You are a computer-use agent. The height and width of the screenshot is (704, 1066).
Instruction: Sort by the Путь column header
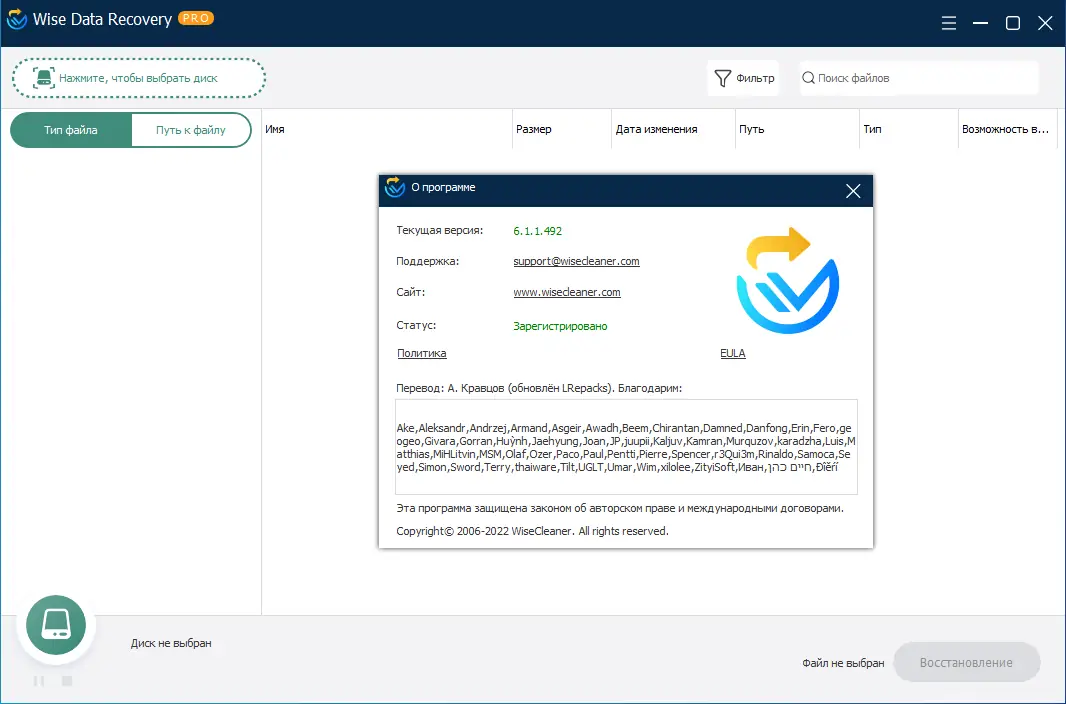click(x=797, y=129)
